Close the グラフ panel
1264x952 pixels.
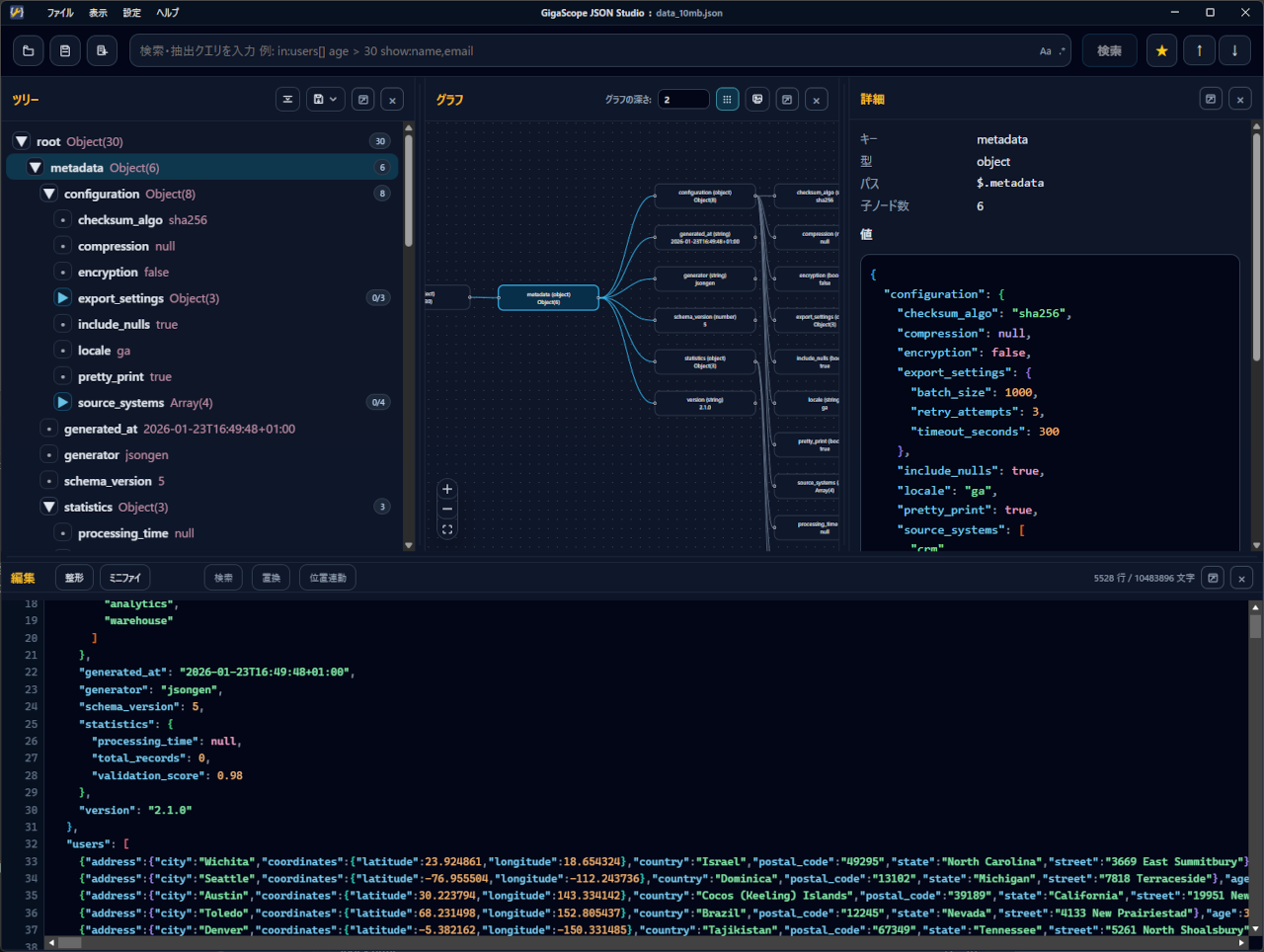pyautogui.click(x=817, y=100)
